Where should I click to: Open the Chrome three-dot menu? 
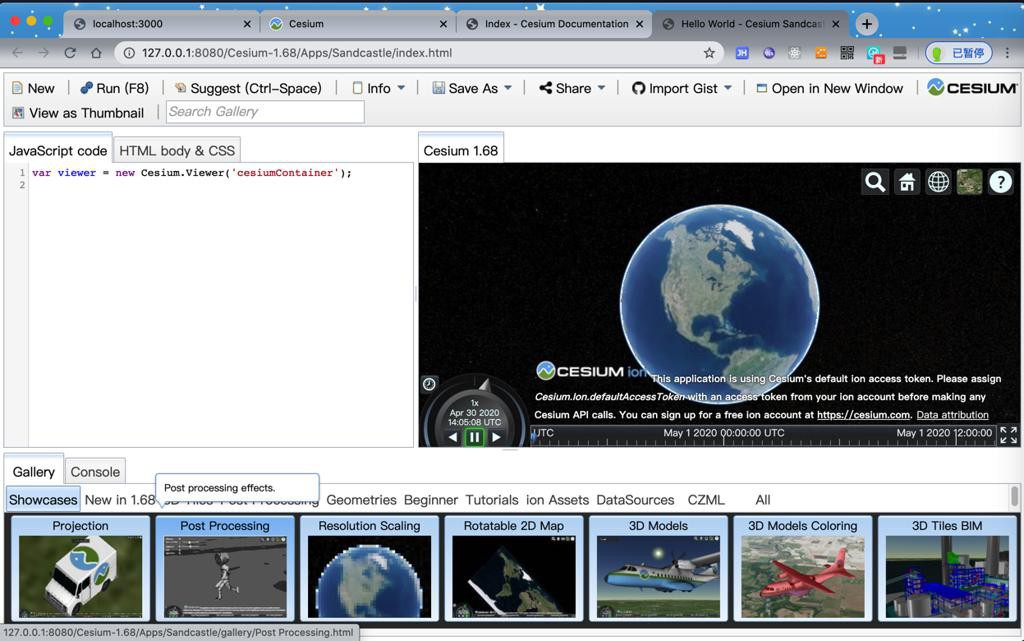[x=1007, y=53]
